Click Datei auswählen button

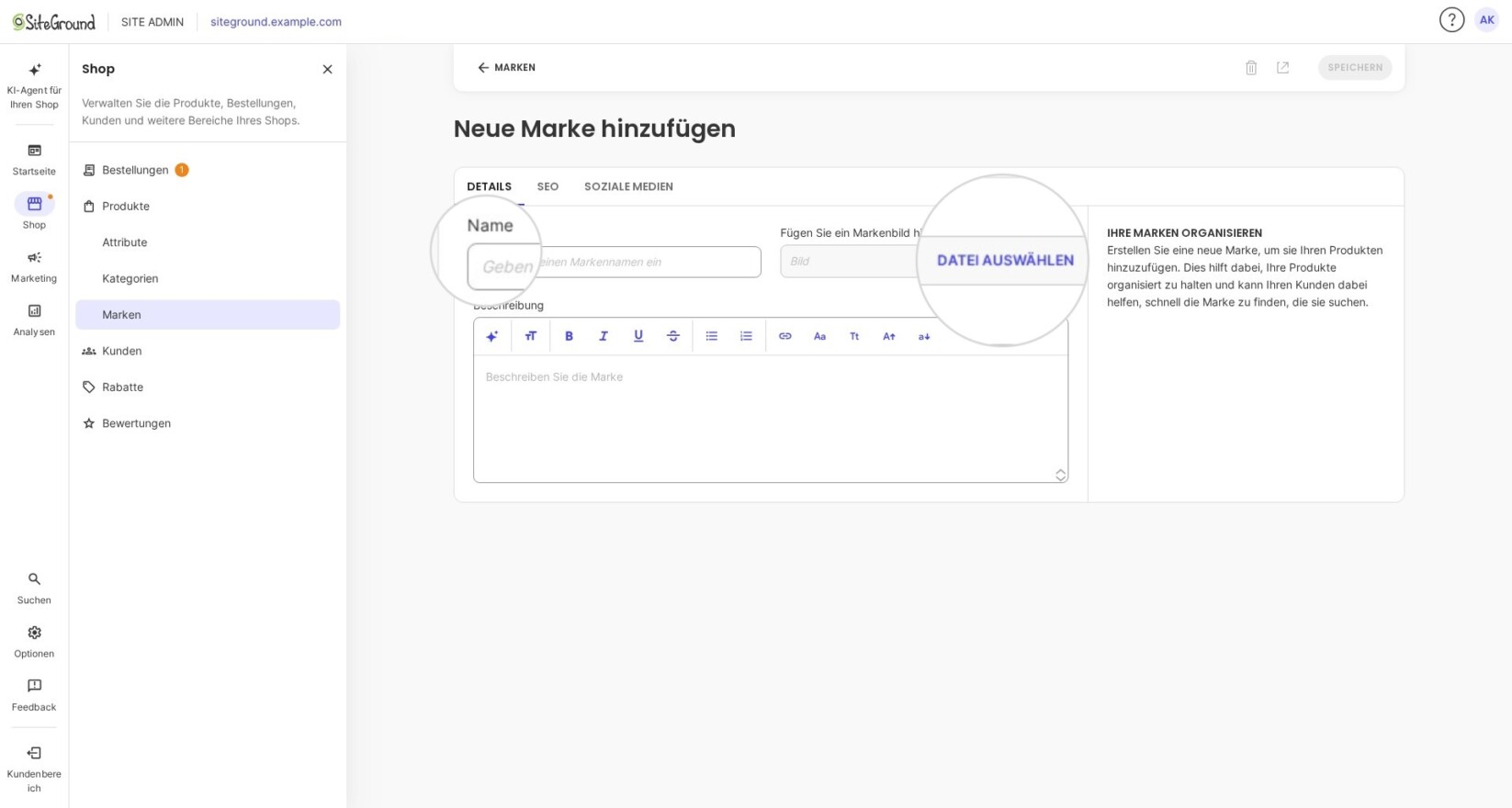point(1005,260)
